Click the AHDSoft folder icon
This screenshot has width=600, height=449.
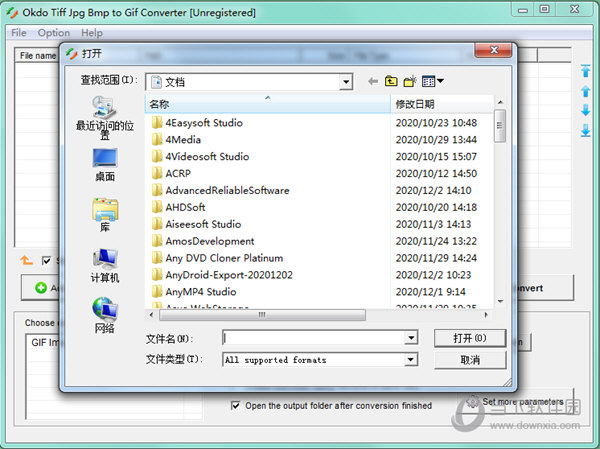point(157,207)
